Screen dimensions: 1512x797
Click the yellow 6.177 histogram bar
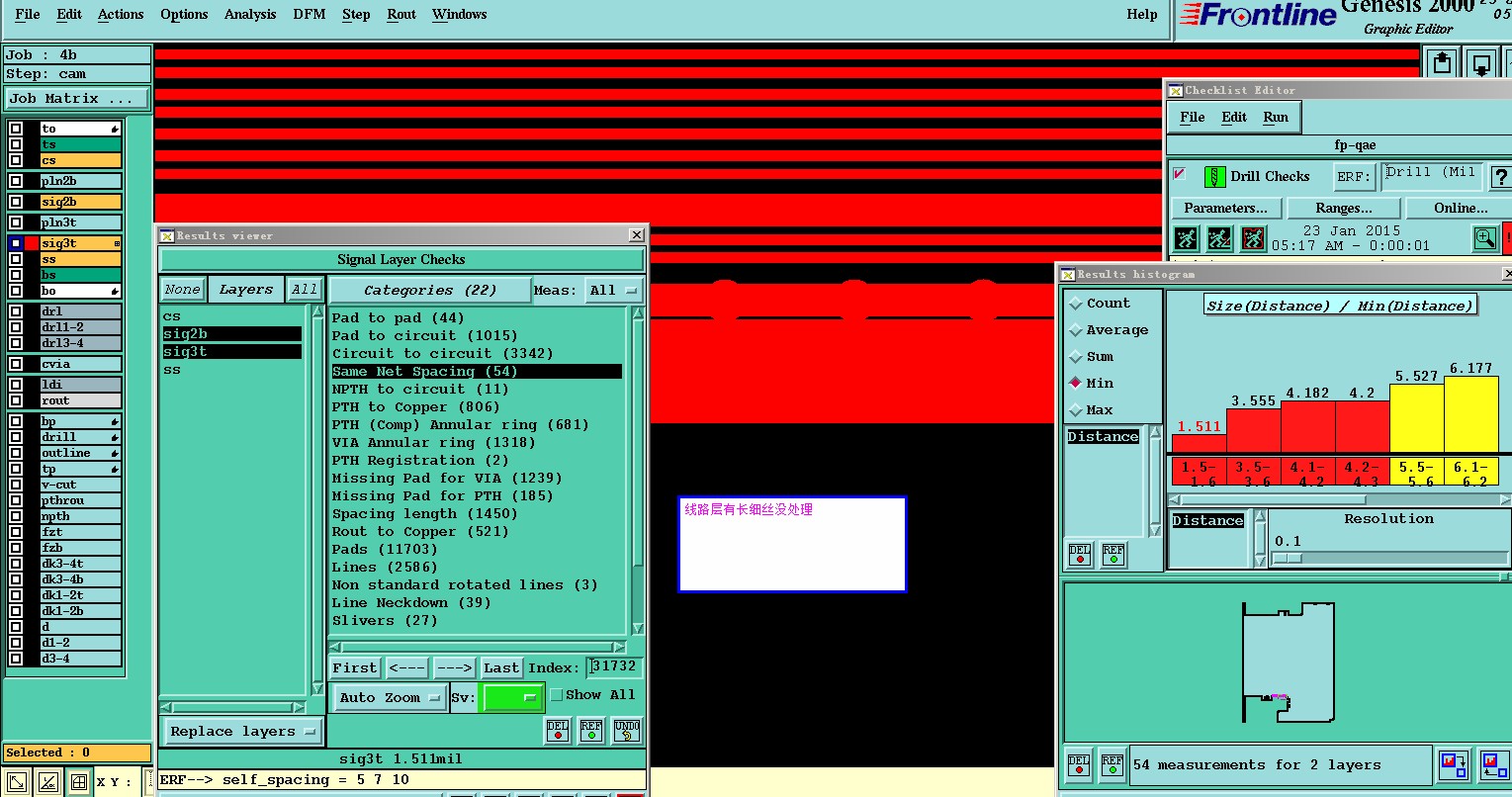coord(1471,415)
